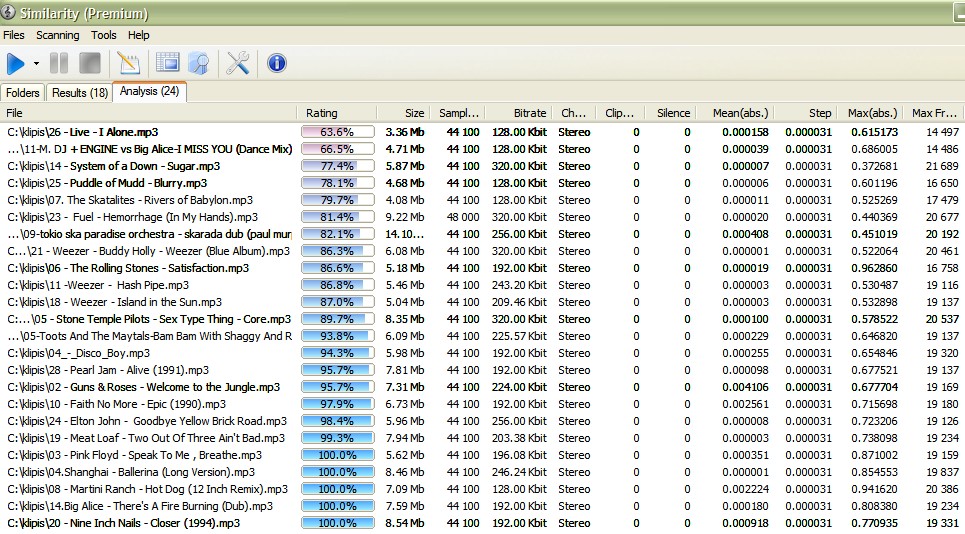Open the Tools menu
Screen dimensions: 965x534
(104, 35)
